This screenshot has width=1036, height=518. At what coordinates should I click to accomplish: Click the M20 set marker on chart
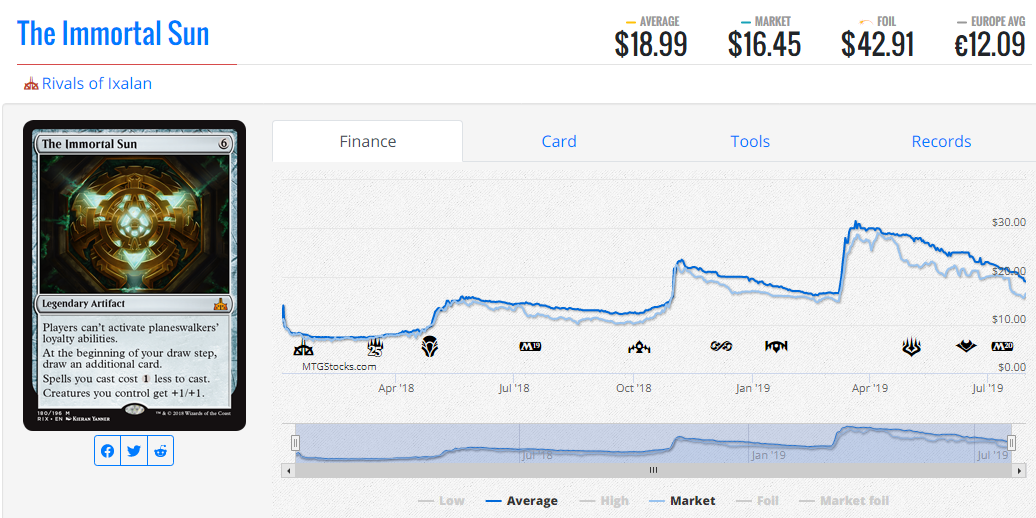coord(1002,346)
